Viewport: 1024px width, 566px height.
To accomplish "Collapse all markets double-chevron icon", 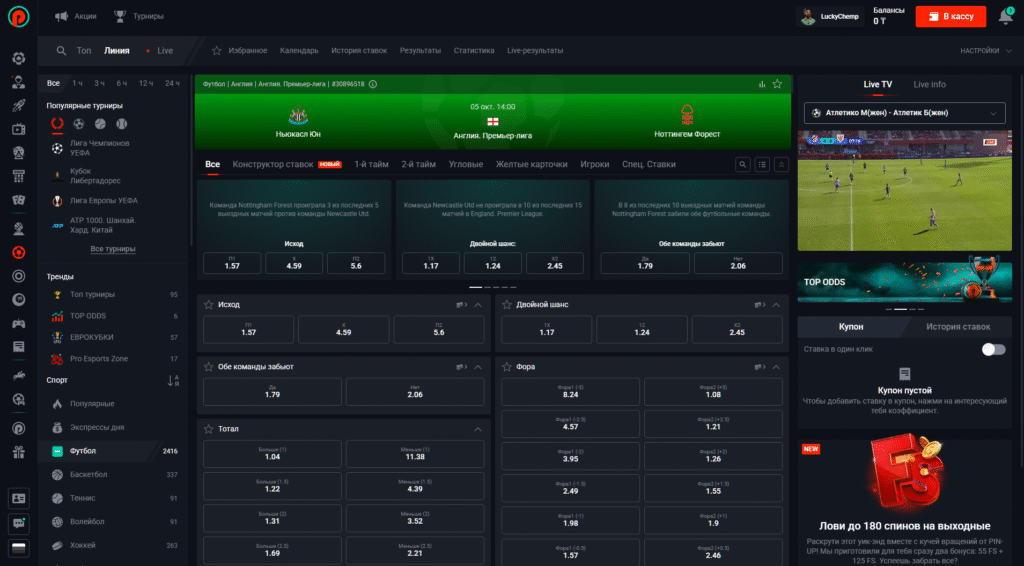I will tap(781, 165).
